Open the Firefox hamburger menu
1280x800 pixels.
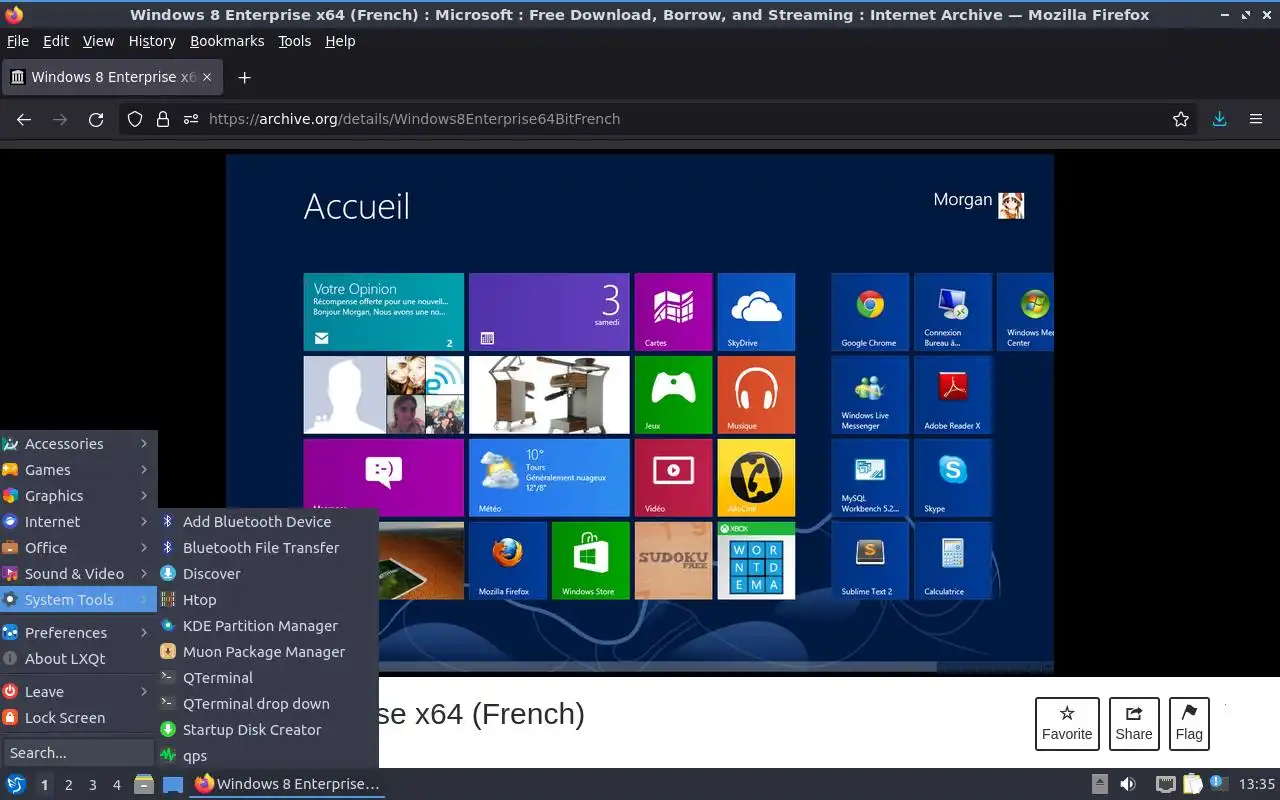1256,119
